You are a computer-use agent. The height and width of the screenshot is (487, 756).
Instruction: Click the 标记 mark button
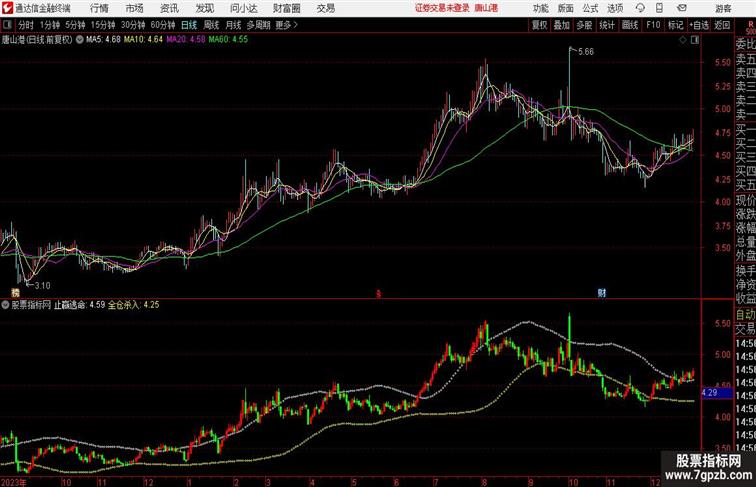coord(675,25)
